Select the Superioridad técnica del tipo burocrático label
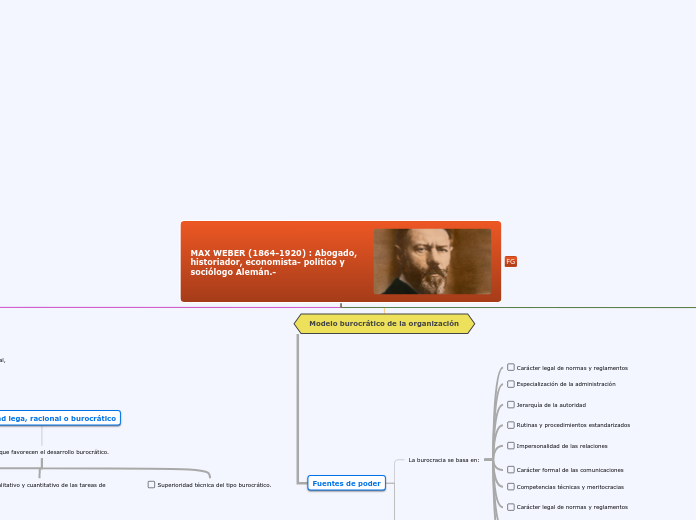Viewport: 696px width, 520px height. click(214, 485)
